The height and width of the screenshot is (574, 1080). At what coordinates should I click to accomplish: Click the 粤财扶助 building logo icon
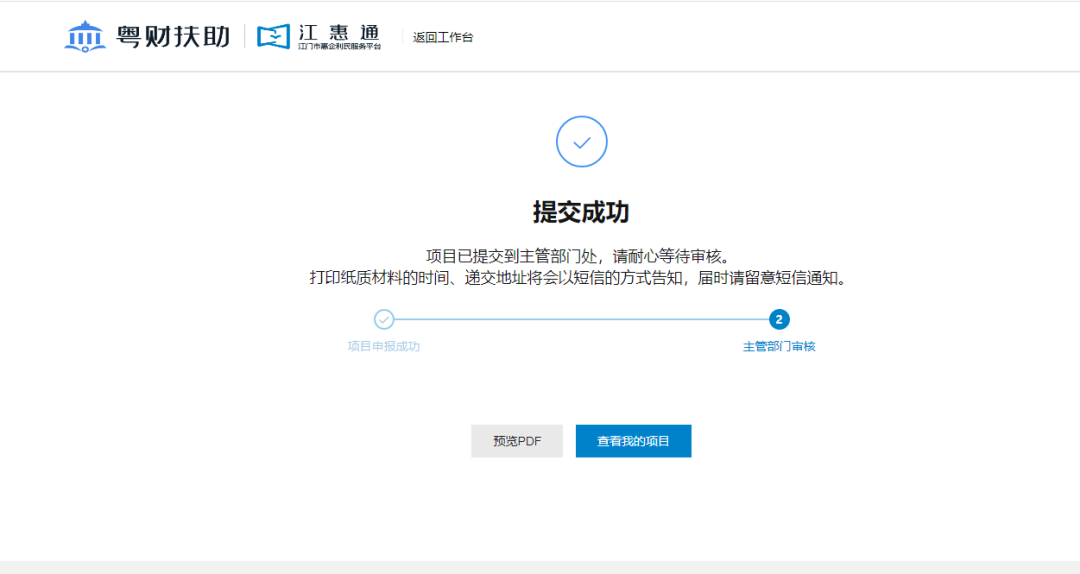85,37
